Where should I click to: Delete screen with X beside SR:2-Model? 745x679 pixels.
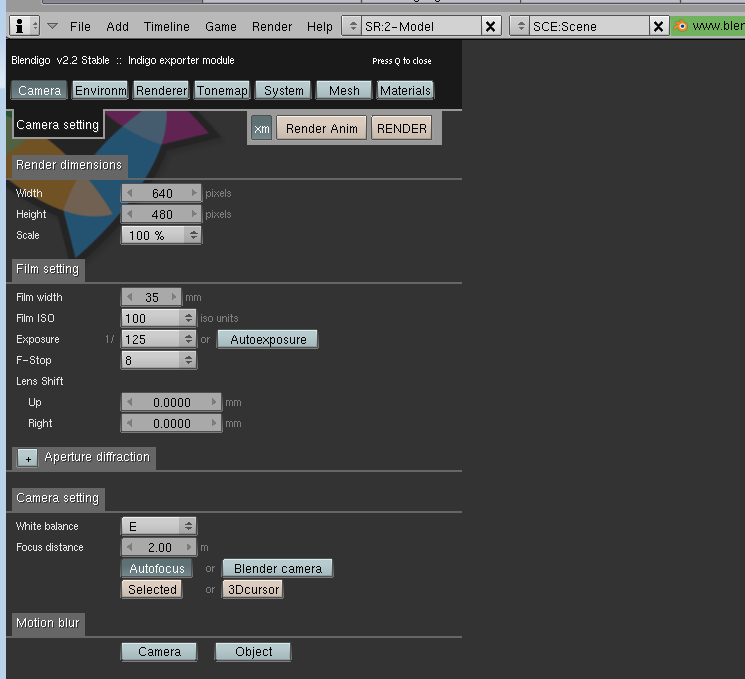(491, 26)
